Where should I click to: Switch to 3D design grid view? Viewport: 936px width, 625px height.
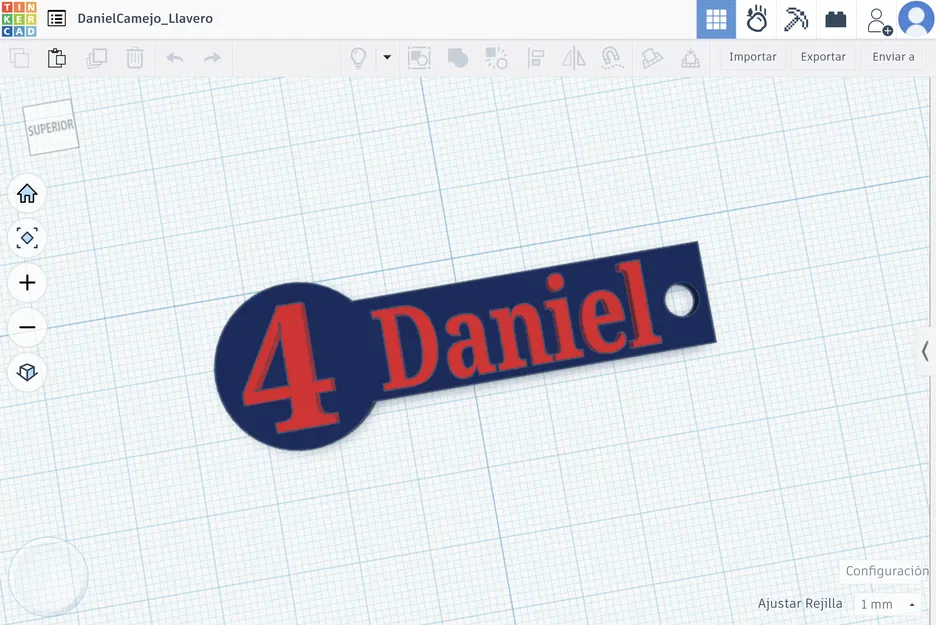point(716,19)
